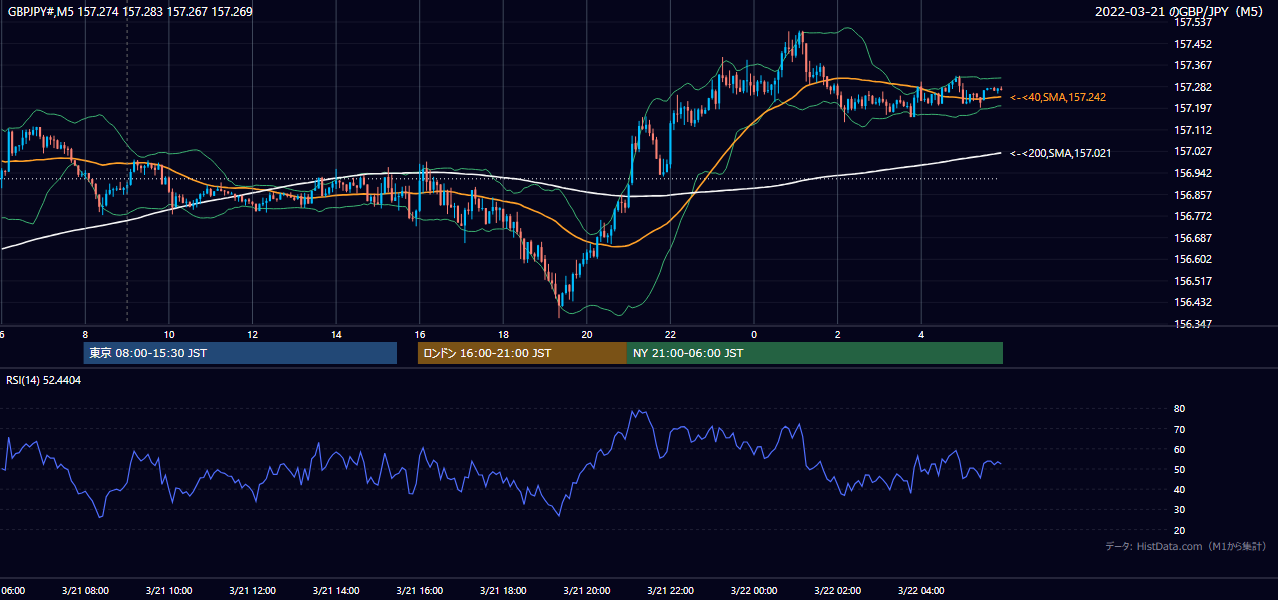Click price level 156.942 on the price axis
The width and height of the screenshot is (1278, 600).
point(1193,173)
